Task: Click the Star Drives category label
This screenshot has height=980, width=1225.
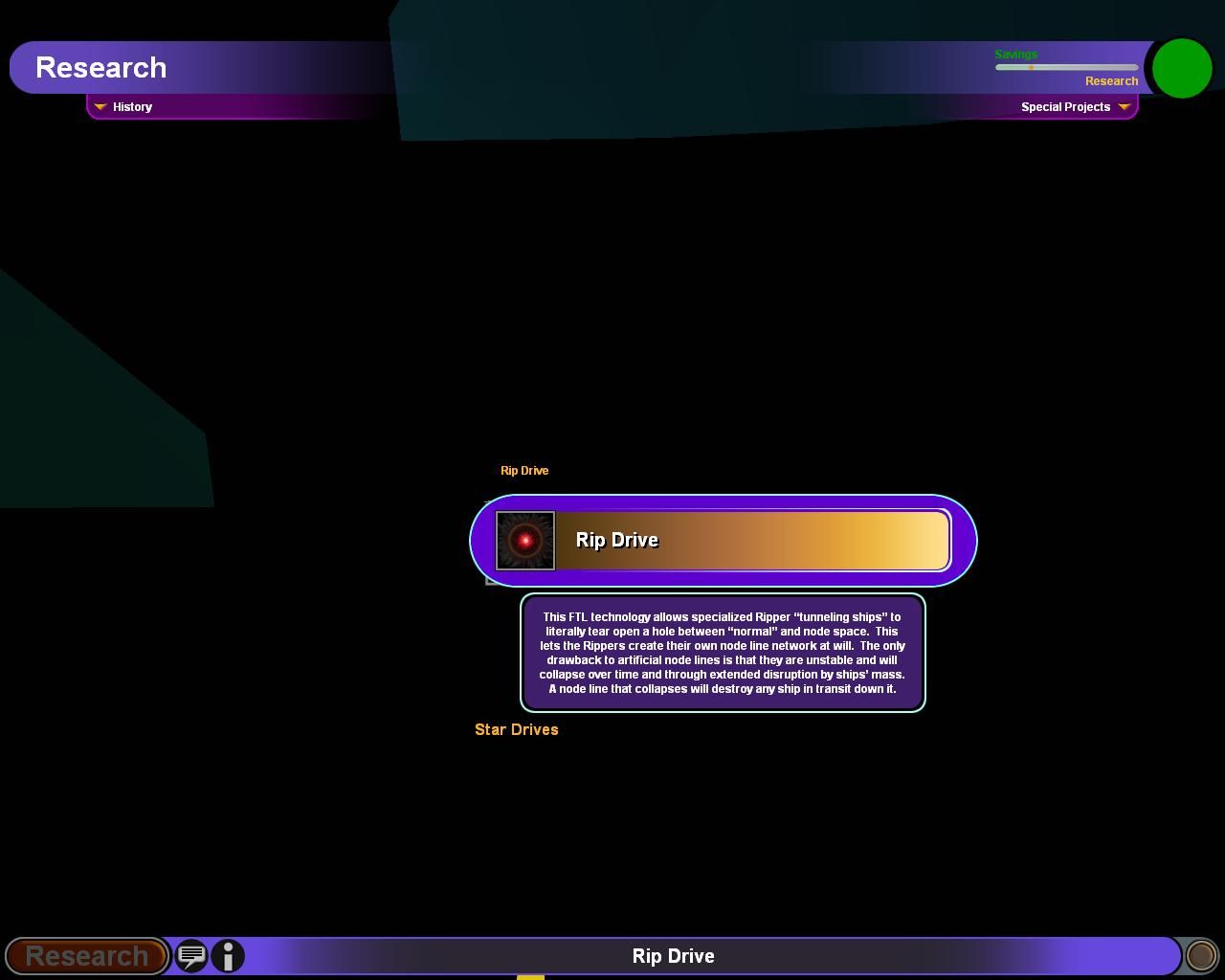Action: [x=517, y=729]
